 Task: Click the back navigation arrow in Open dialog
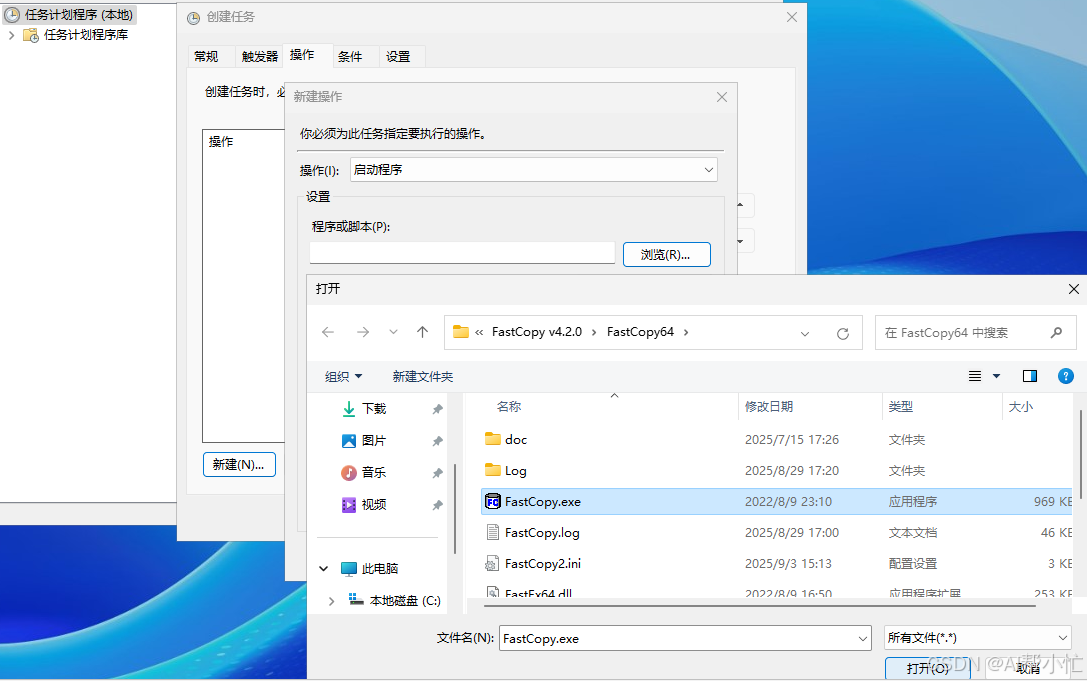328,332
